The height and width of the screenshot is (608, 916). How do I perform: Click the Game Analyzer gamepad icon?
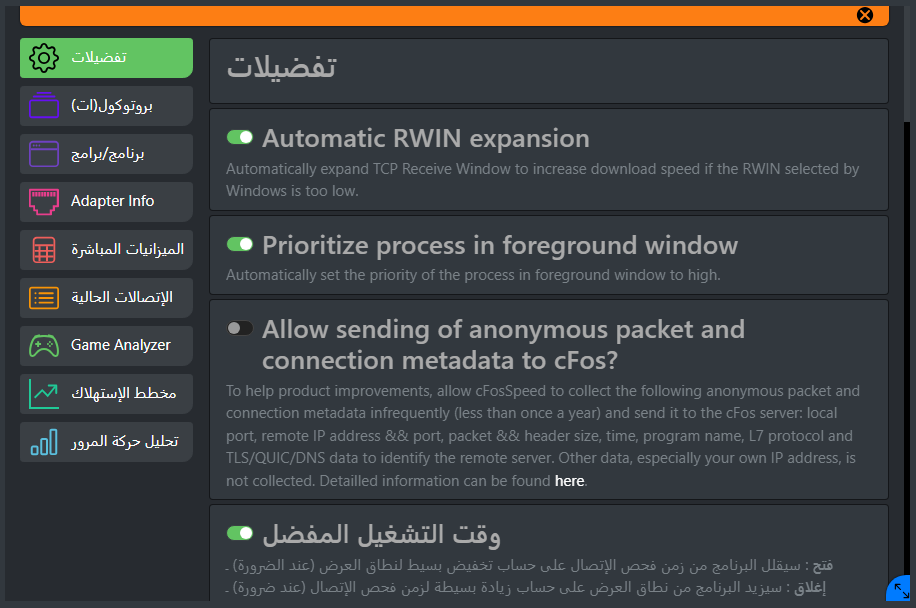point(44,346)
